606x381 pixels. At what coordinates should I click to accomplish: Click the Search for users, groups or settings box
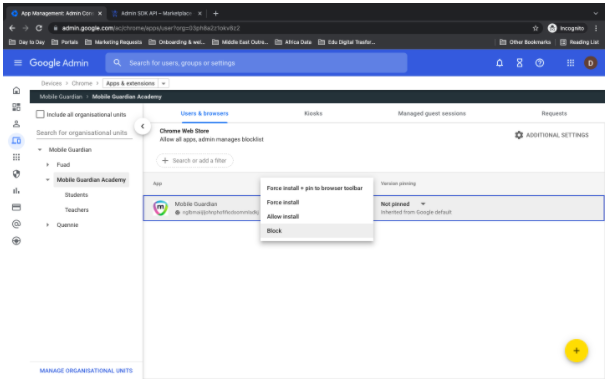click(x=256, y=63)
